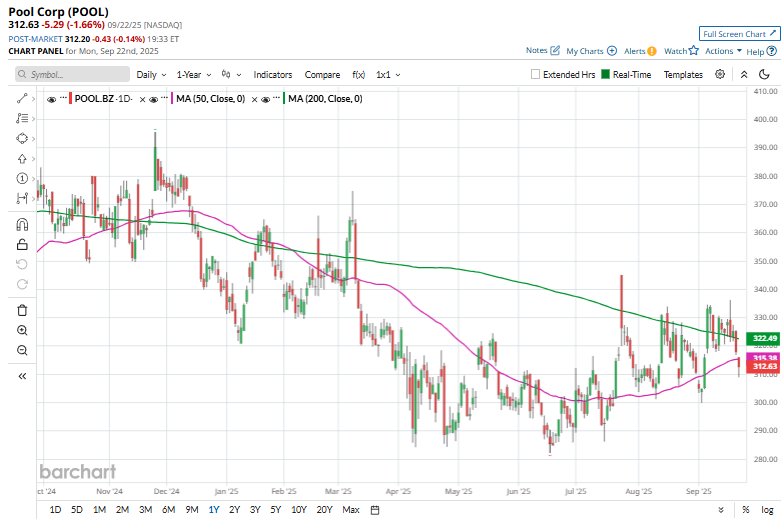Screen dimensions: 783x521
Task: Open POOL.BZ series options menu
Action: (x=63, y=97)
